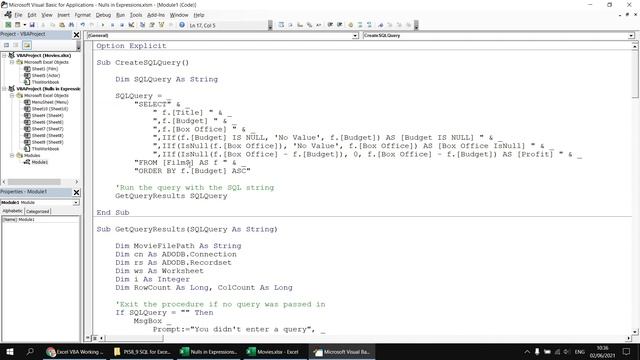Close the Project explorer pane
Image resolution: width=640 pixels, height=360 pixels.
76,35
